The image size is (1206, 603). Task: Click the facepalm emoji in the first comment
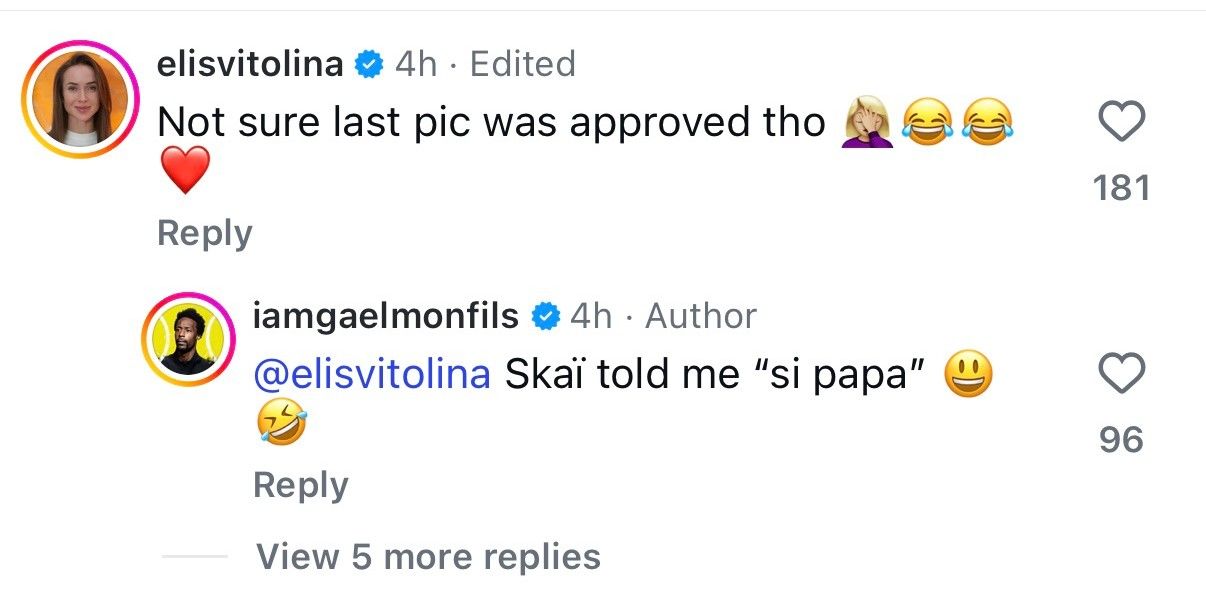coord(867,124)
